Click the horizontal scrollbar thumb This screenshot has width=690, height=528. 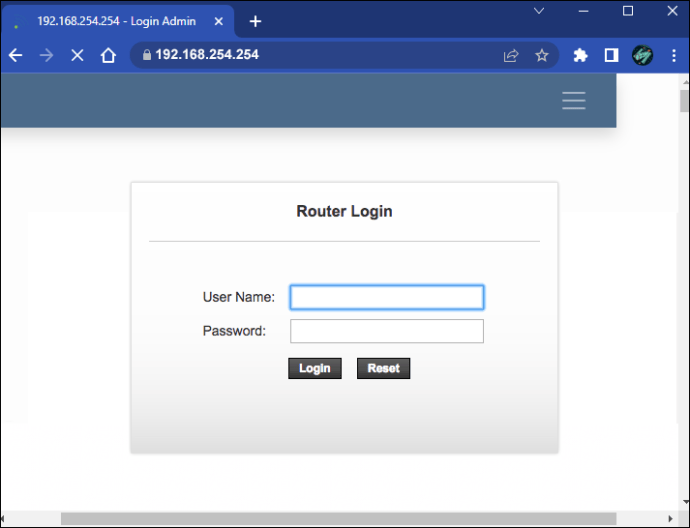point(338,519)
